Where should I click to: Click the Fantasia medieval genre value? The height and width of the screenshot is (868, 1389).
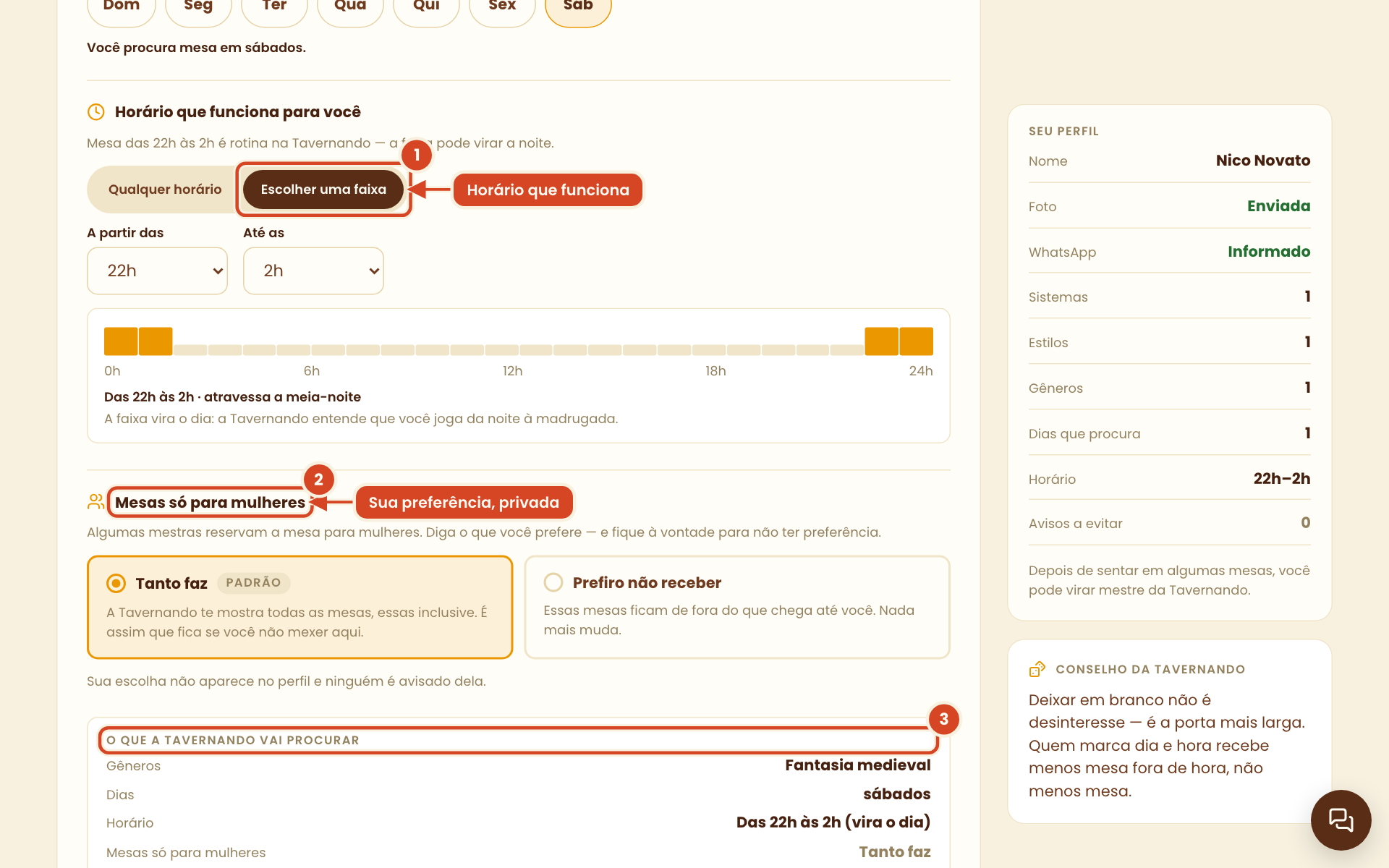point(858,765)
